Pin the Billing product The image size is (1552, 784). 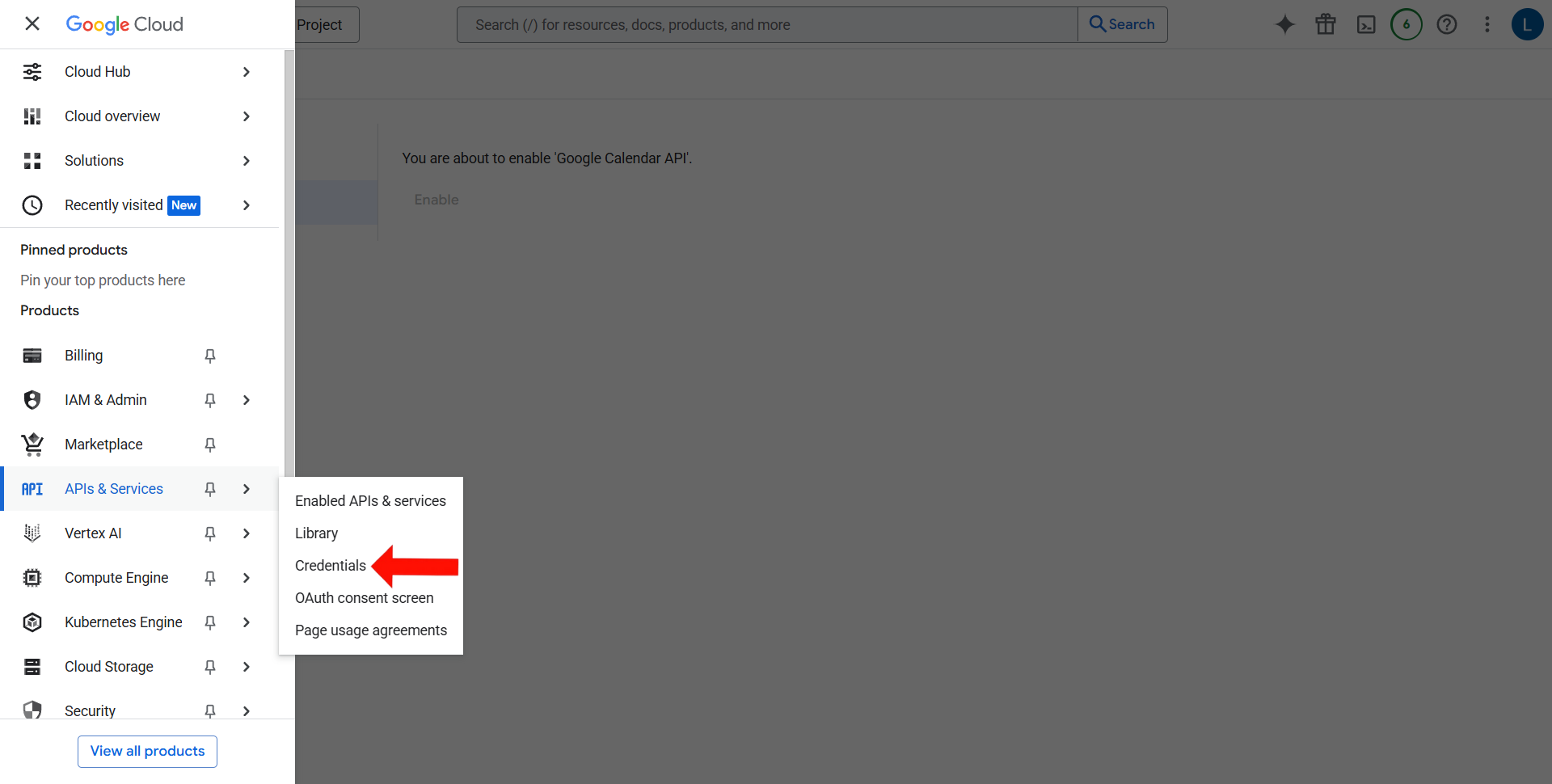[210, 356]
